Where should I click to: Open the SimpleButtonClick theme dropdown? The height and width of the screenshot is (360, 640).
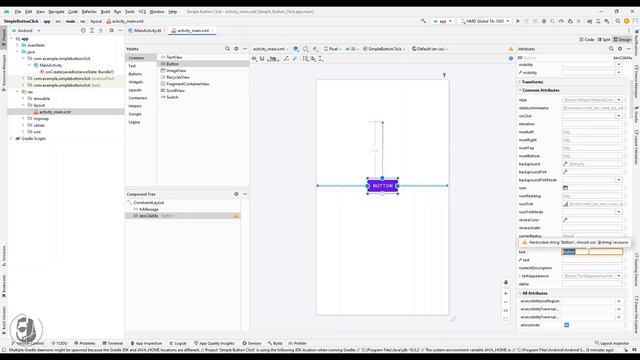click(384, 49)
